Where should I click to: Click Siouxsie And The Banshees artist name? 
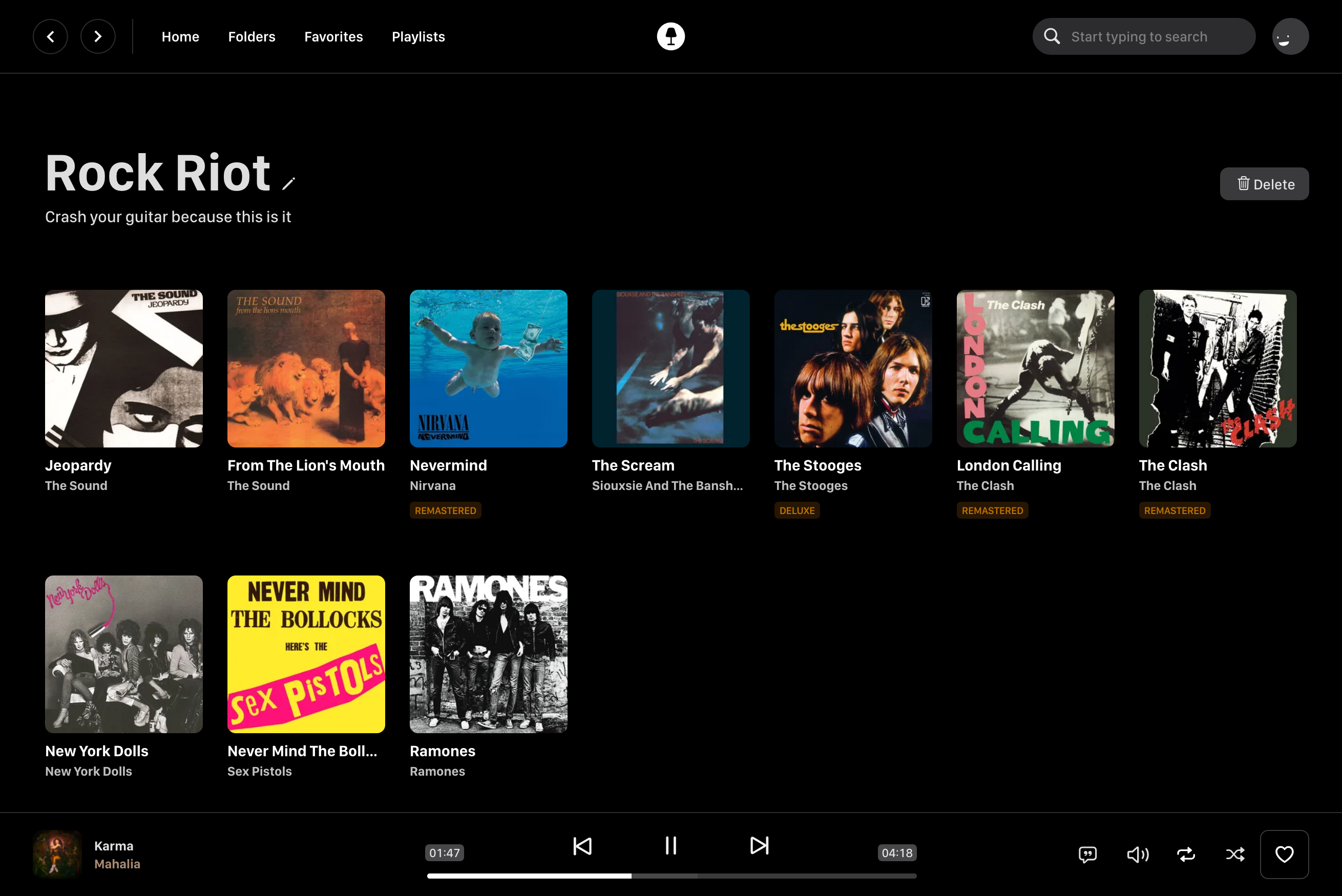coord(667,486)
